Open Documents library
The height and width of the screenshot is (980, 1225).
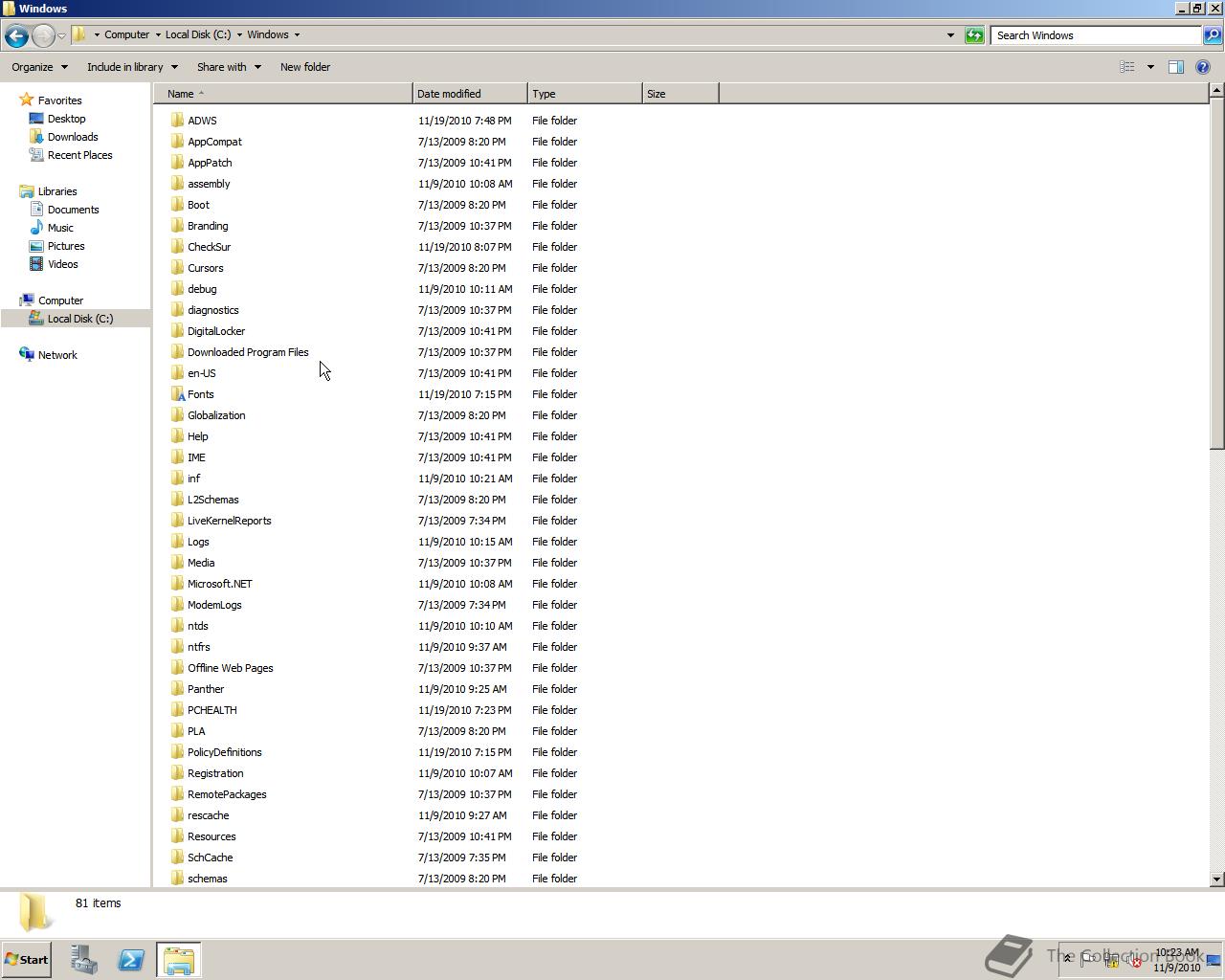pyautogui.click(x=73, y=210)
